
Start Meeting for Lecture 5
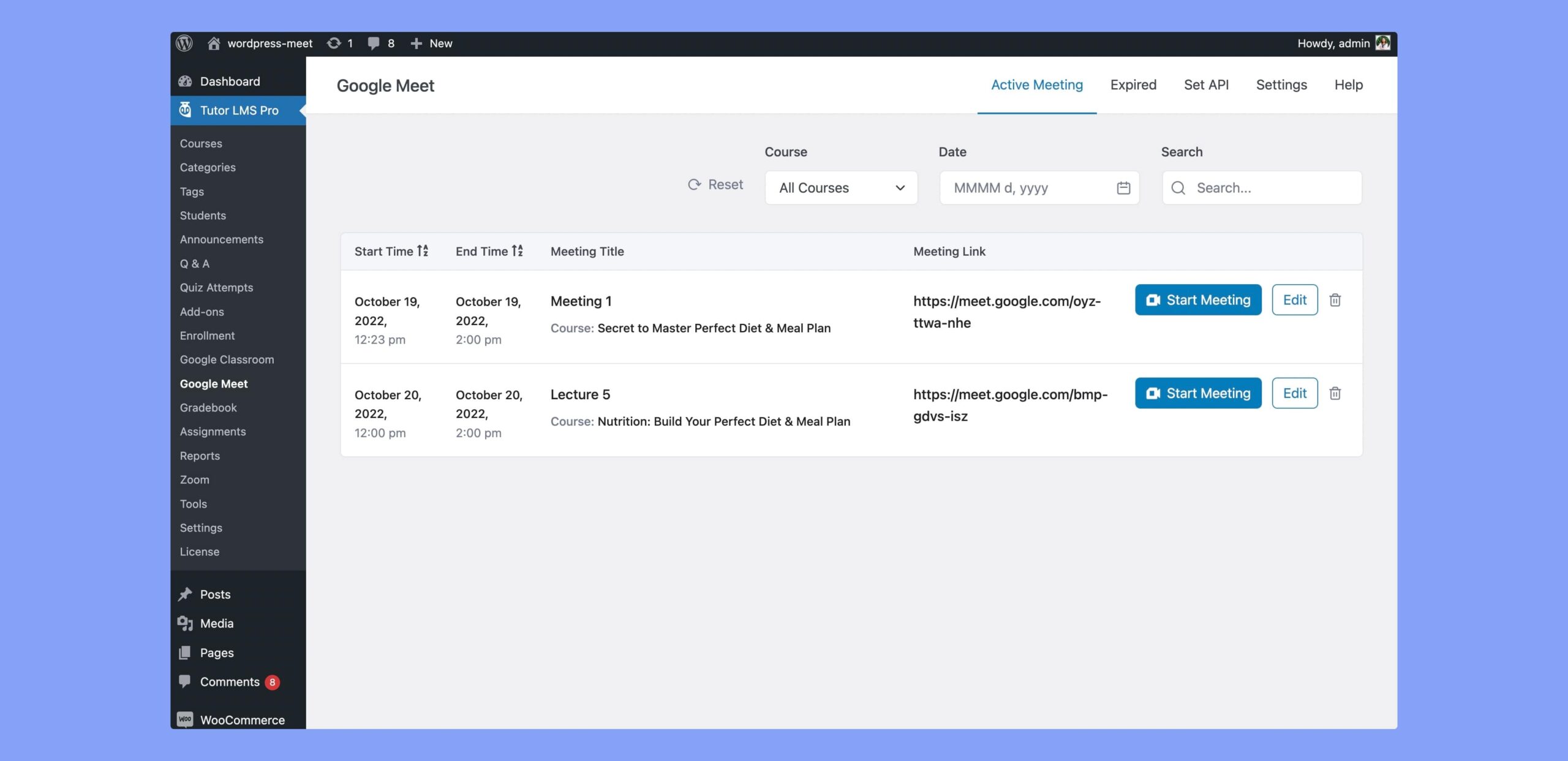[x=1198, y=393]
